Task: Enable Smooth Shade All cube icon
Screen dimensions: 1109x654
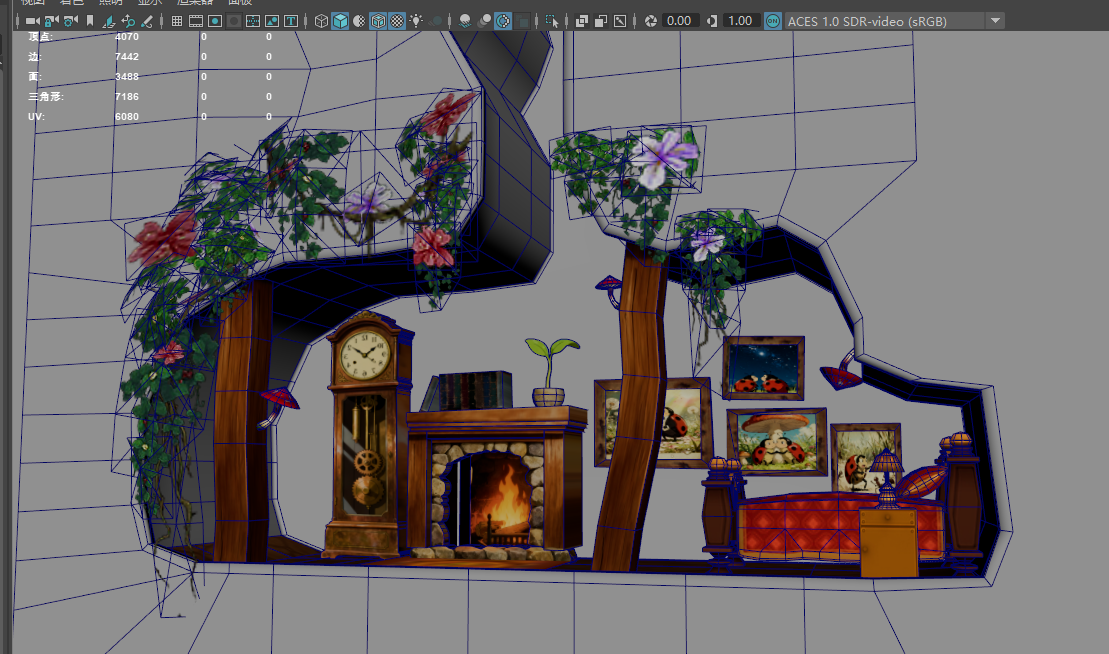Action: [340, 20]
